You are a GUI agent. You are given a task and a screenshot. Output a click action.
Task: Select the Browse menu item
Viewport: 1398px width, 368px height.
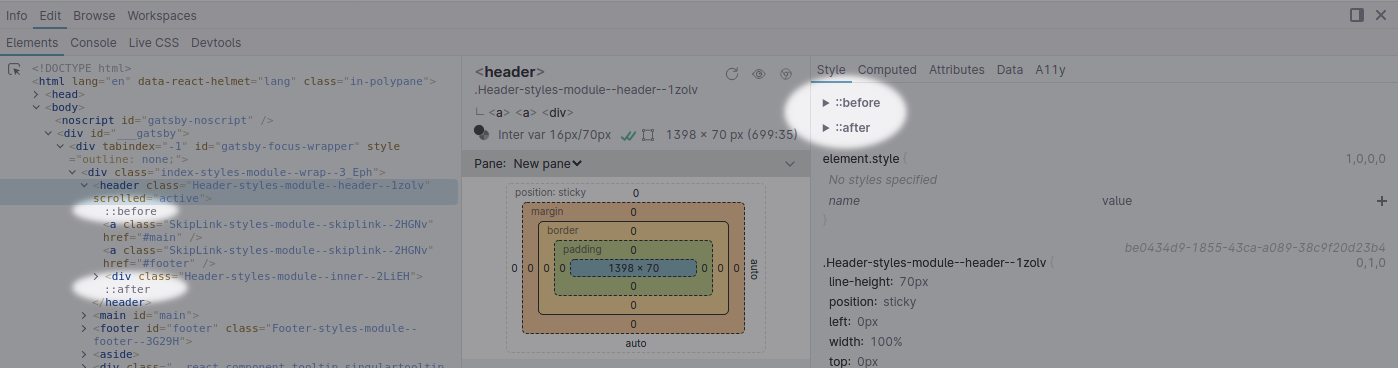(94, 16)
